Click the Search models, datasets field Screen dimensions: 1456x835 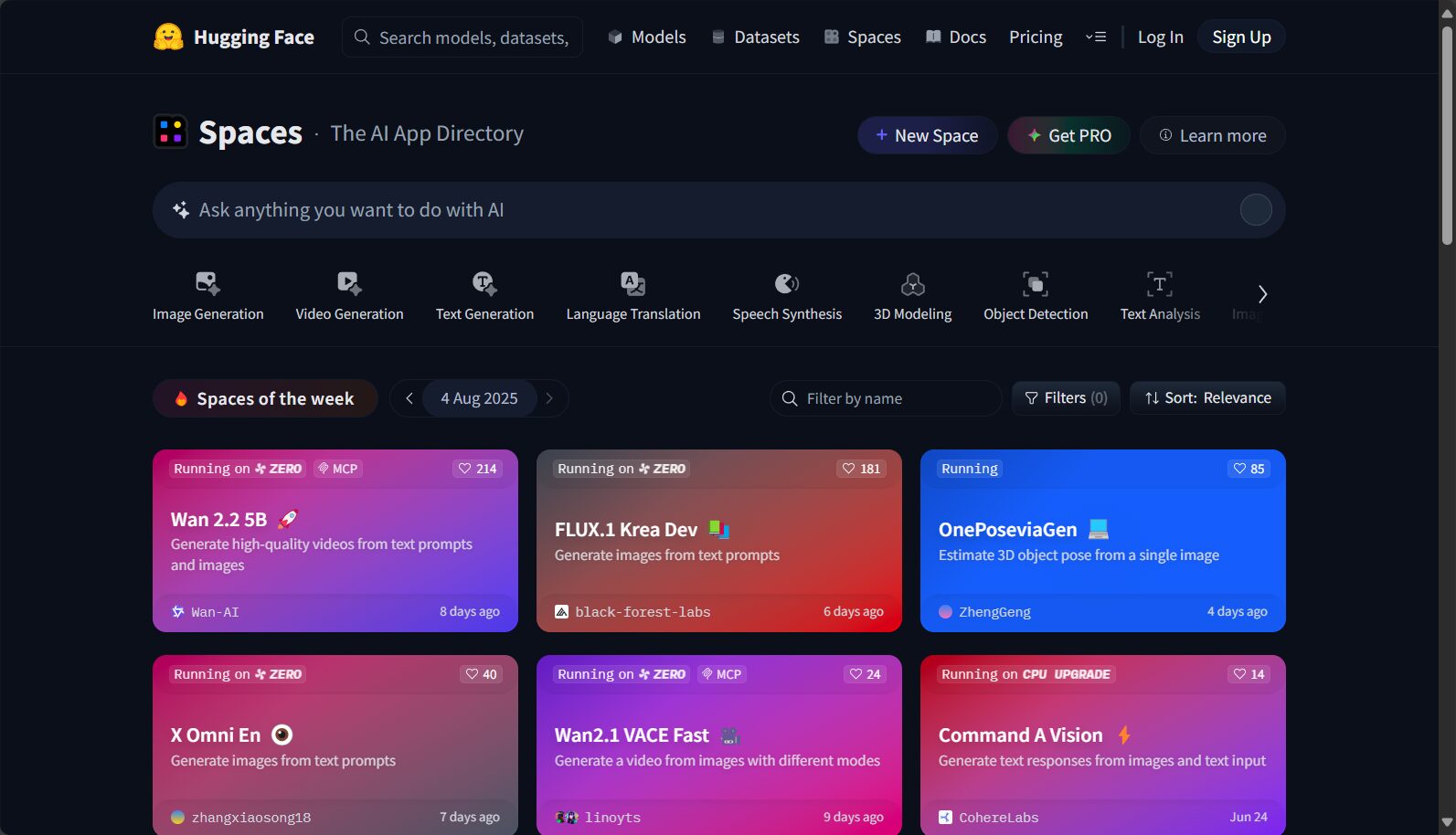click(x=462, y=37)
